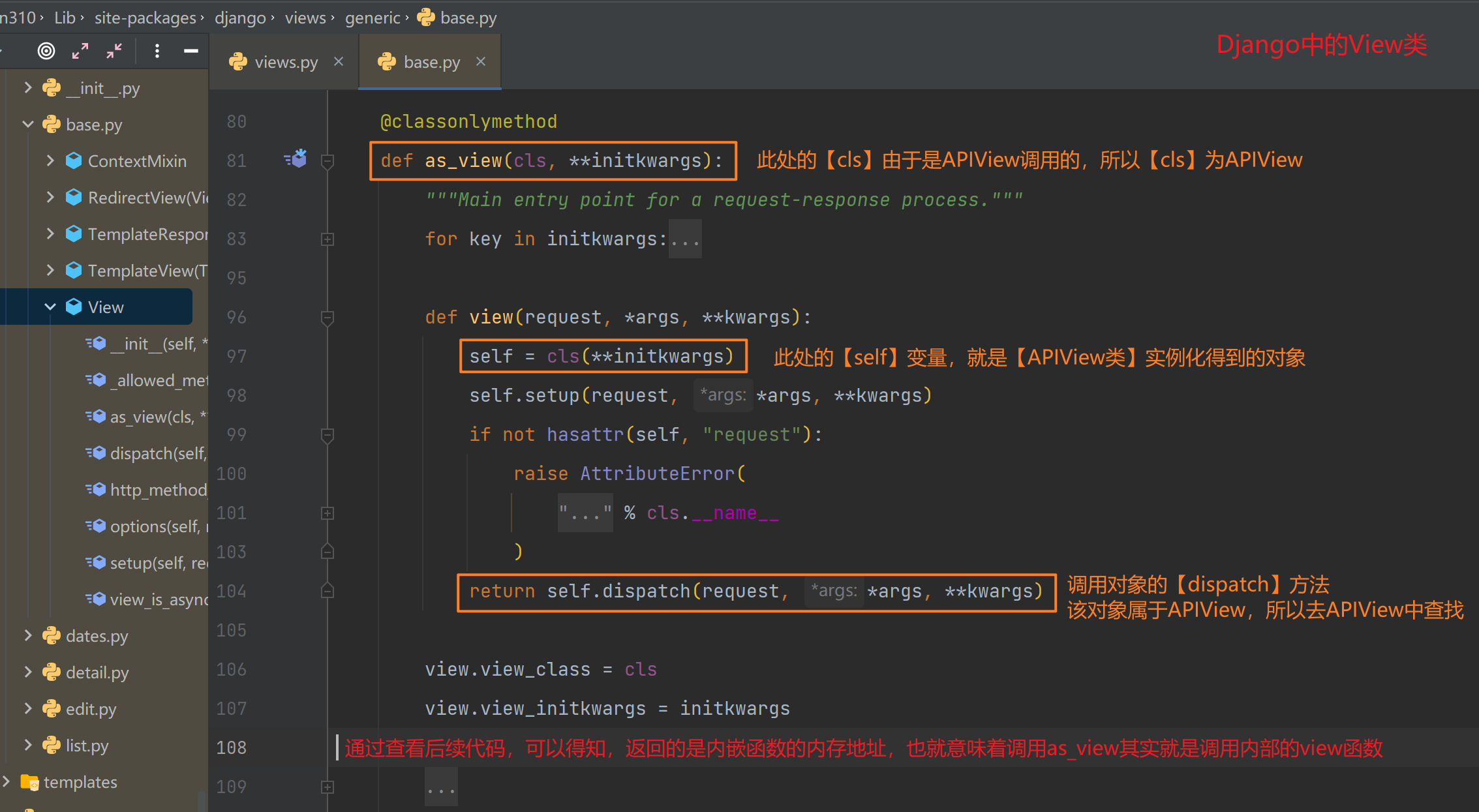The image size is (1479, 812).
Task: Select the list.py file in the tree
Action: coord(87,745)
